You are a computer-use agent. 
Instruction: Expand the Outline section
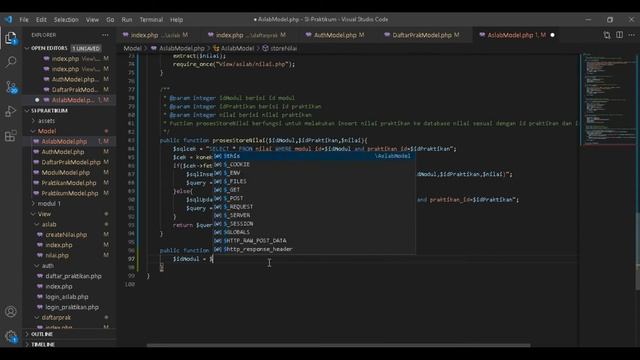(x=42, y=334)
